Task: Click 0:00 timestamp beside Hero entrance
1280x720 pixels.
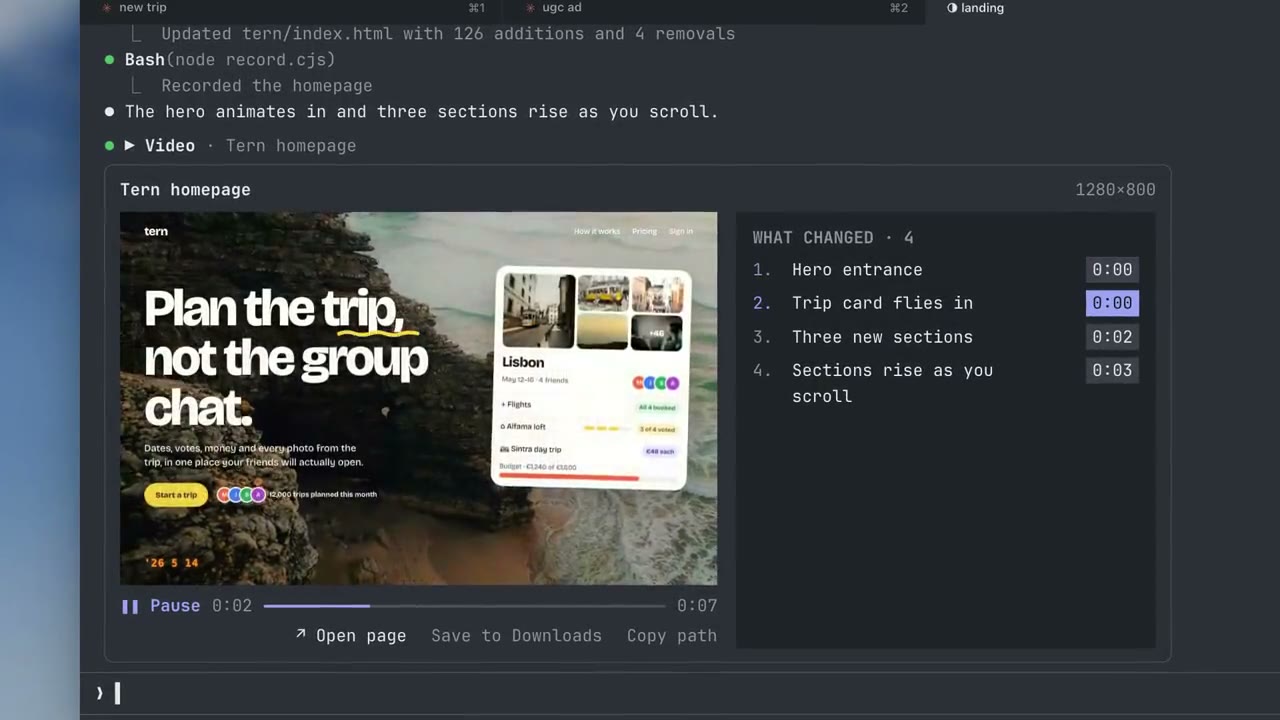Action: pos(1112,270)
